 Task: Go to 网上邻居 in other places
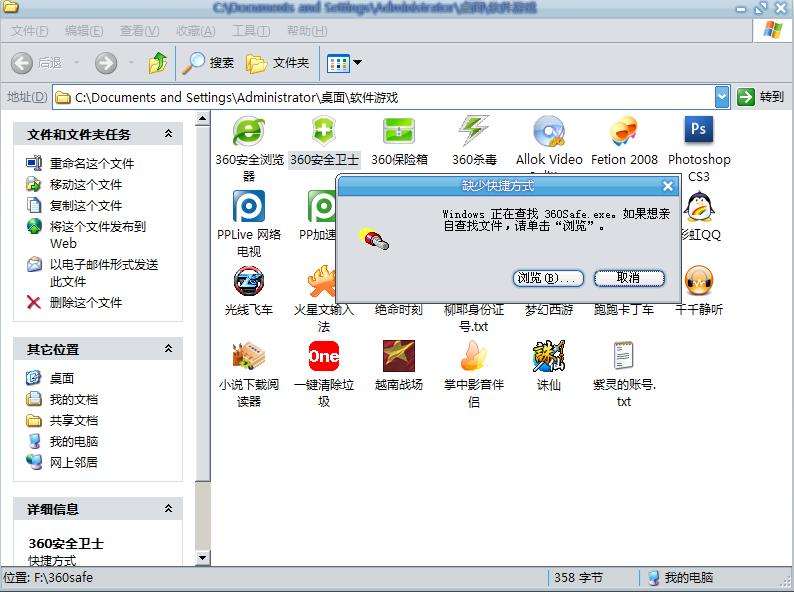[x=74, y=462]
